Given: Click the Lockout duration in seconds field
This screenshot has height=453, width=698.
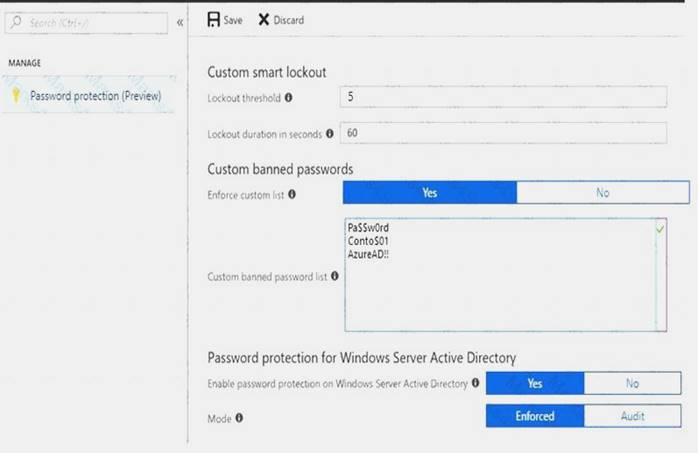Looking at the screenshot, I should [x=503, y=133].
